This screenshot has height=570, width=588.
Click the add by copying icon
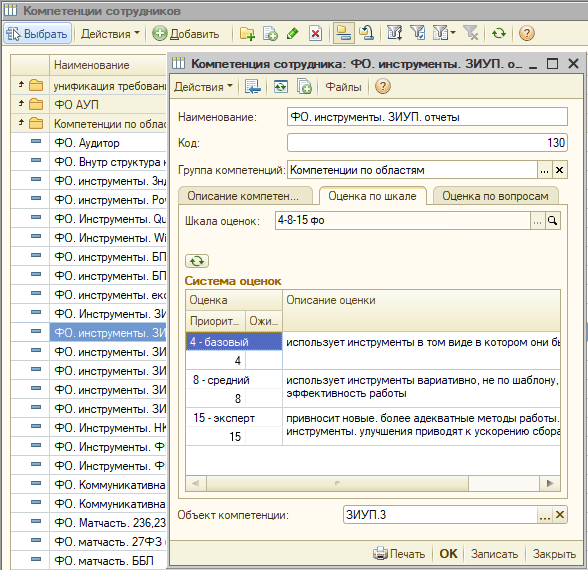coord(270,34)
